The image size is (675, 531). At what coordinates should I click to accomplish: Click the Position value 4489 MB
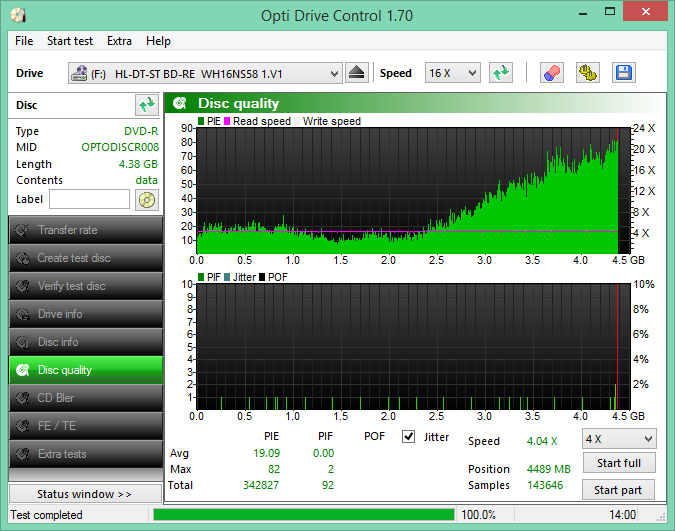pyautogui.click(x=548, y=469)
